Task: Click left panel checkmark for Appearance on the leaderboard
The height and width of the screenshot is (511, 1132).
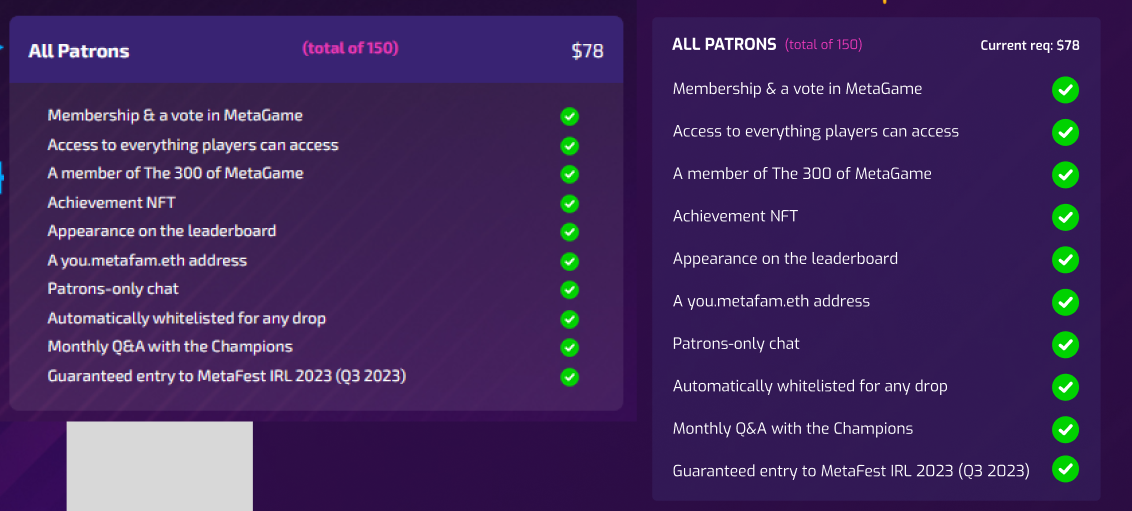Action: 570,232
